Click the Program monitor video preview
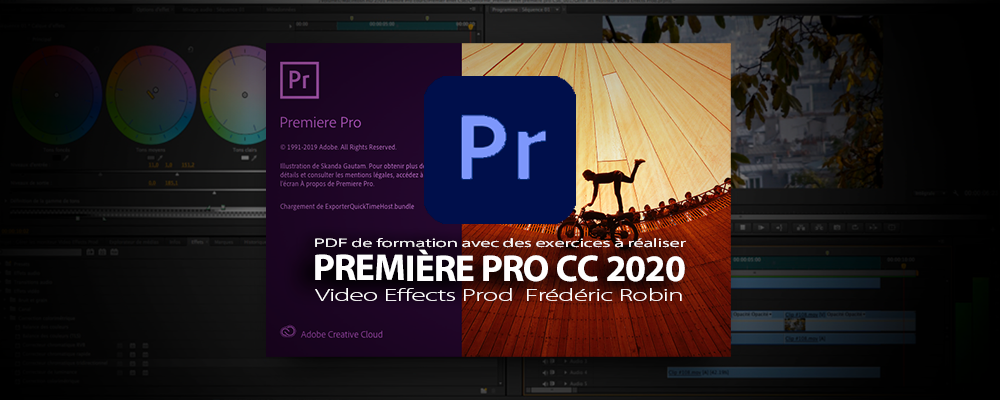Screen dimensions: 1000x400 coord(806,102)
